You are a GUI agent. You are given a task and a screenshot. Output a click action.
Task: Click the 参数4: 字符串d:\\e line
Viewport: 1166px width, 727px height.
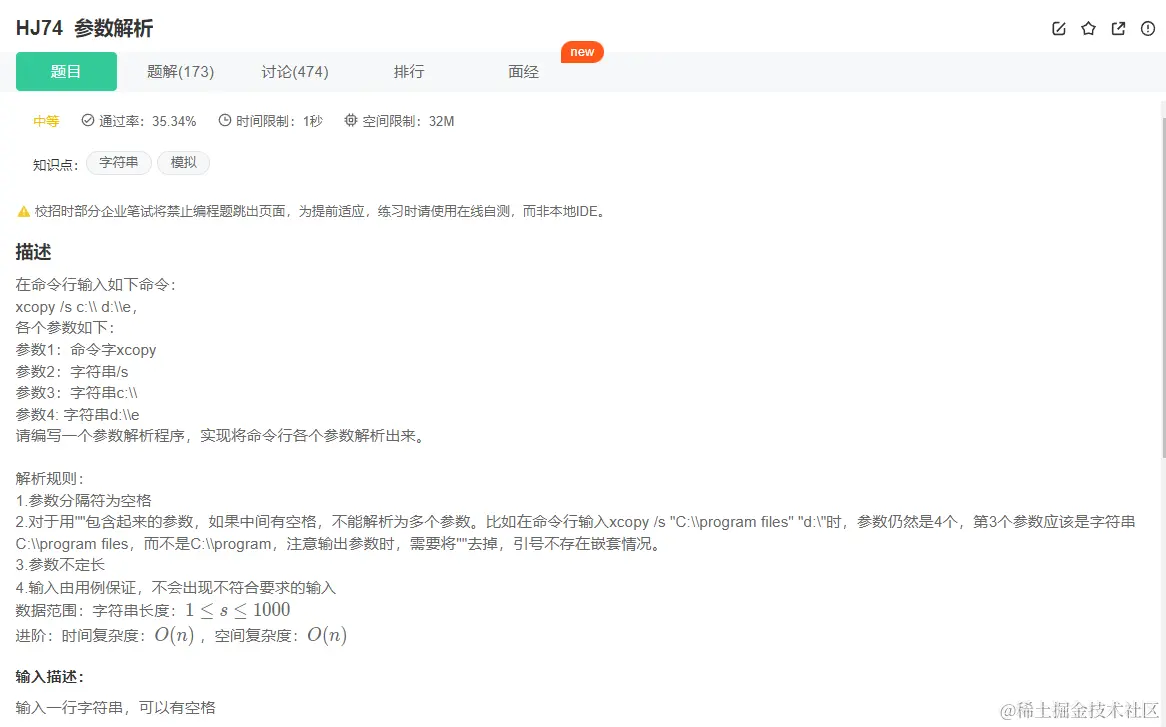78,415
